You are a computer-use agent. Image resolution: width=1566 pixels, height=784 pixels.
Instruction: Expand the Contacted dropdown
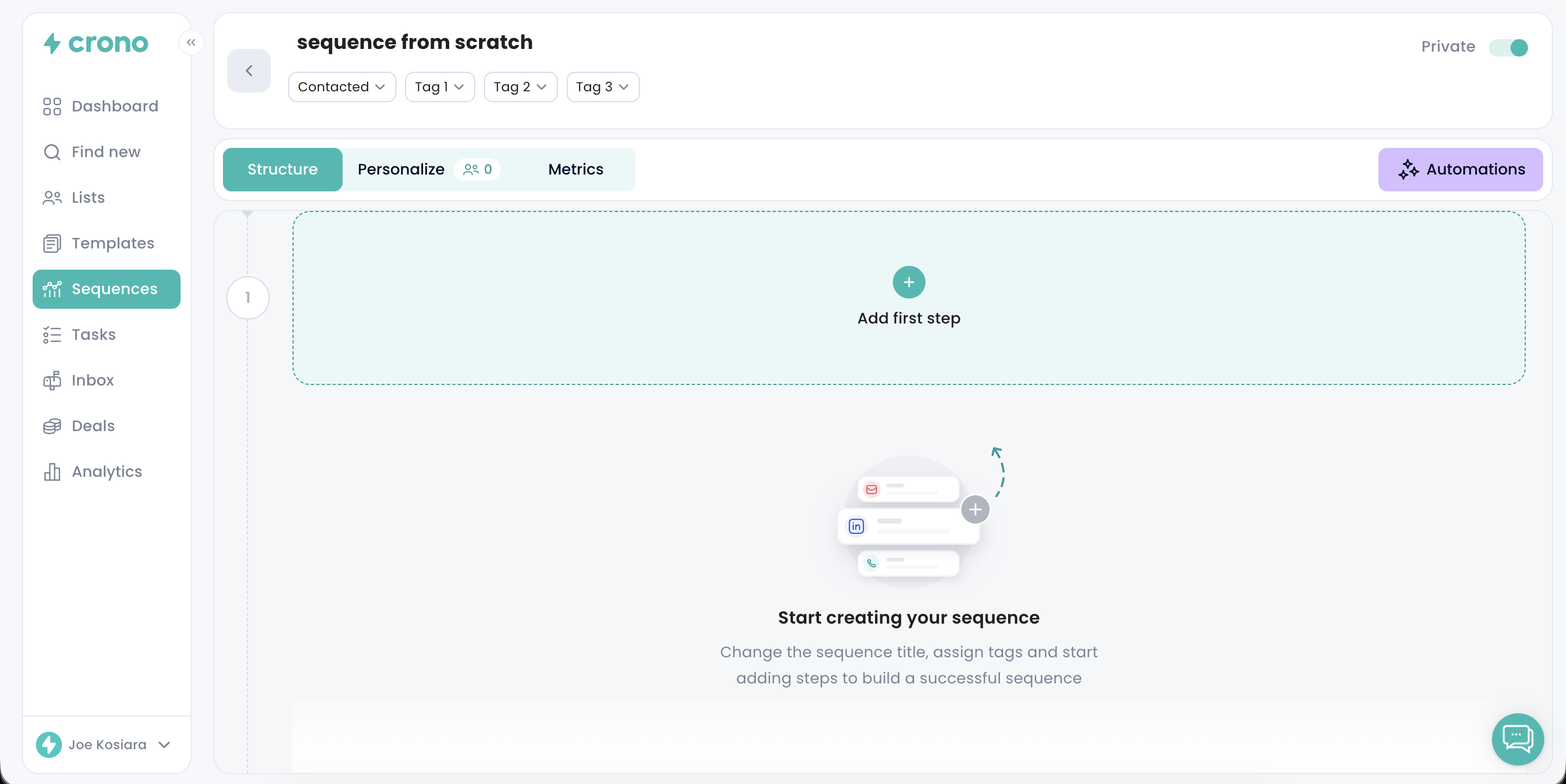tap(341, 87)
